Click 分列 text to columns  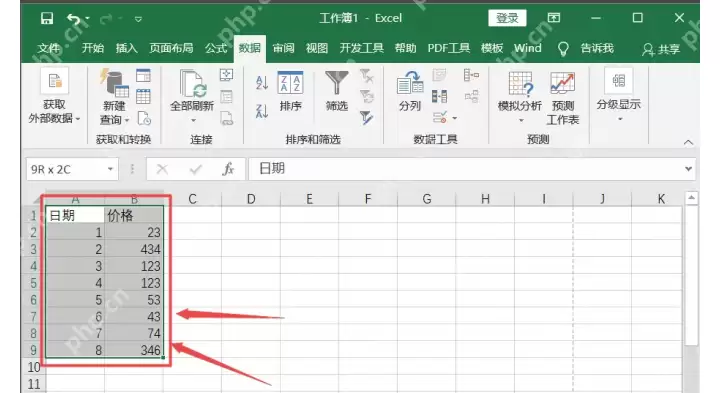(x=410, y=91)
